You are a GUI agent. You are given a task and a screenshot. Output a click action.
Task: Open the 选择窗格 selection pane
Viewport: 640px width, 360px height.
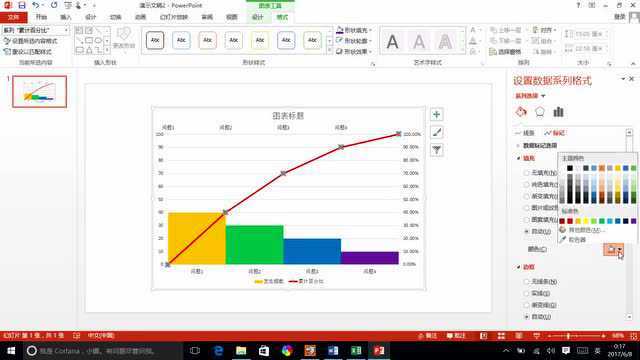pos(505,52)
